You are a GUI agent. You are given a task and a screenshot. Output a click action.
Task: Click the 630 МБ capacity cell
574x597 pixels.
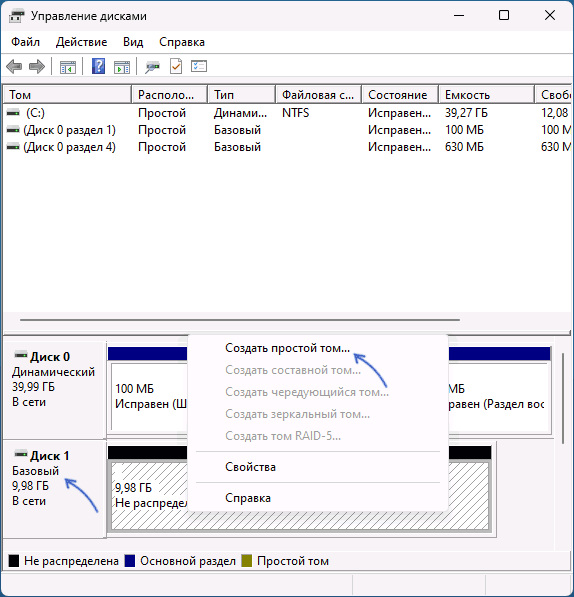click(464, 147)
